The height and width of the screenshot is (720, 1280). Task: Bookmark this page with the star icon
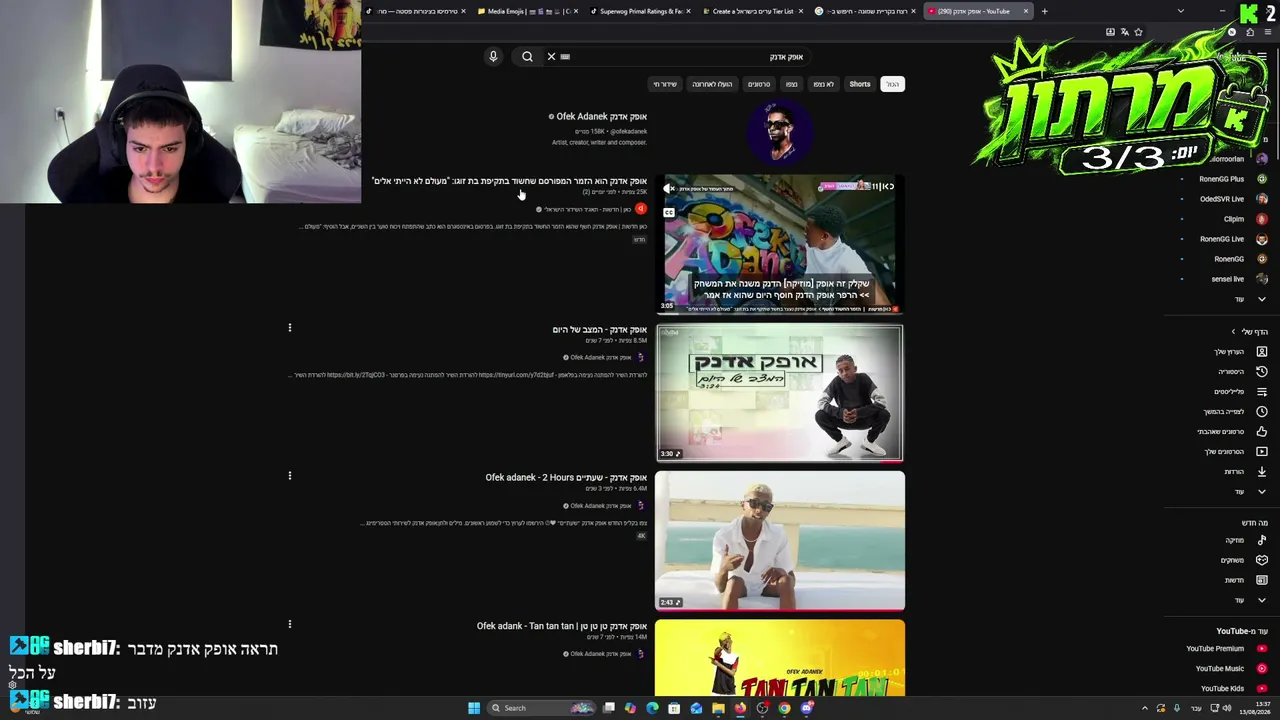(1138, 32)
